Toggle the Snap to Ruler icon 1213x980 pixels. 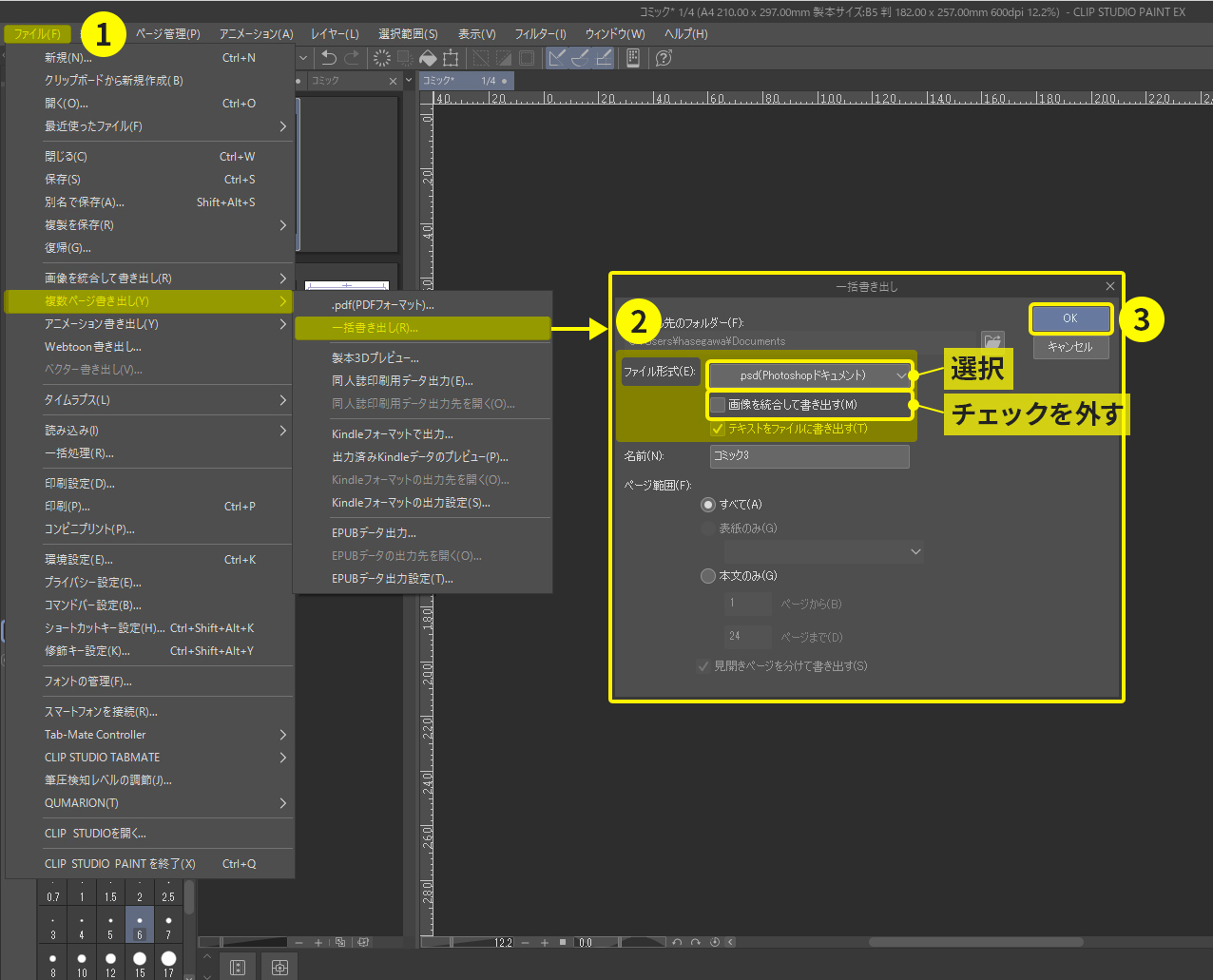[557, 58]
